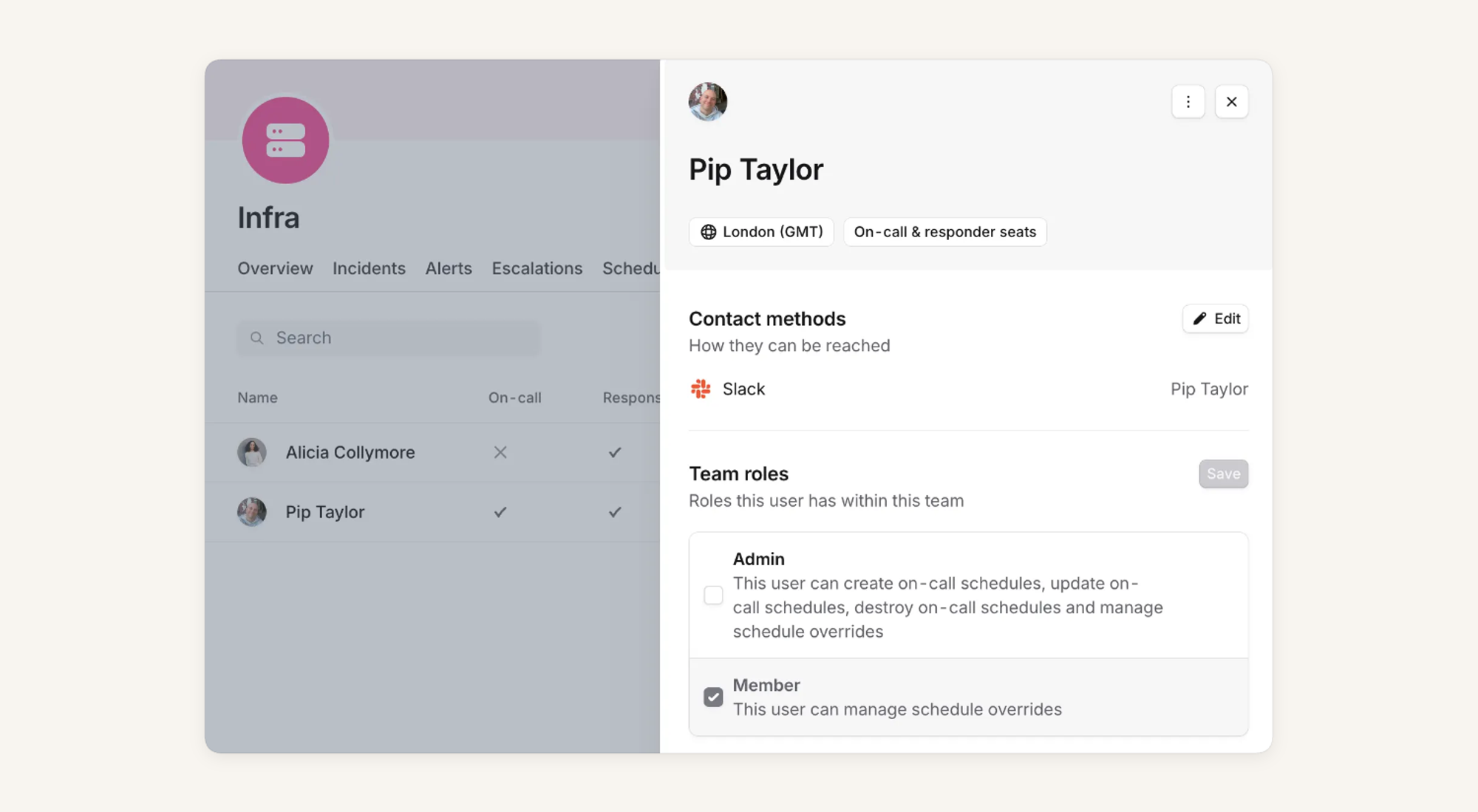Focus the members Search field
This screenshot has height=812, width=1478.
pos(399,338)
